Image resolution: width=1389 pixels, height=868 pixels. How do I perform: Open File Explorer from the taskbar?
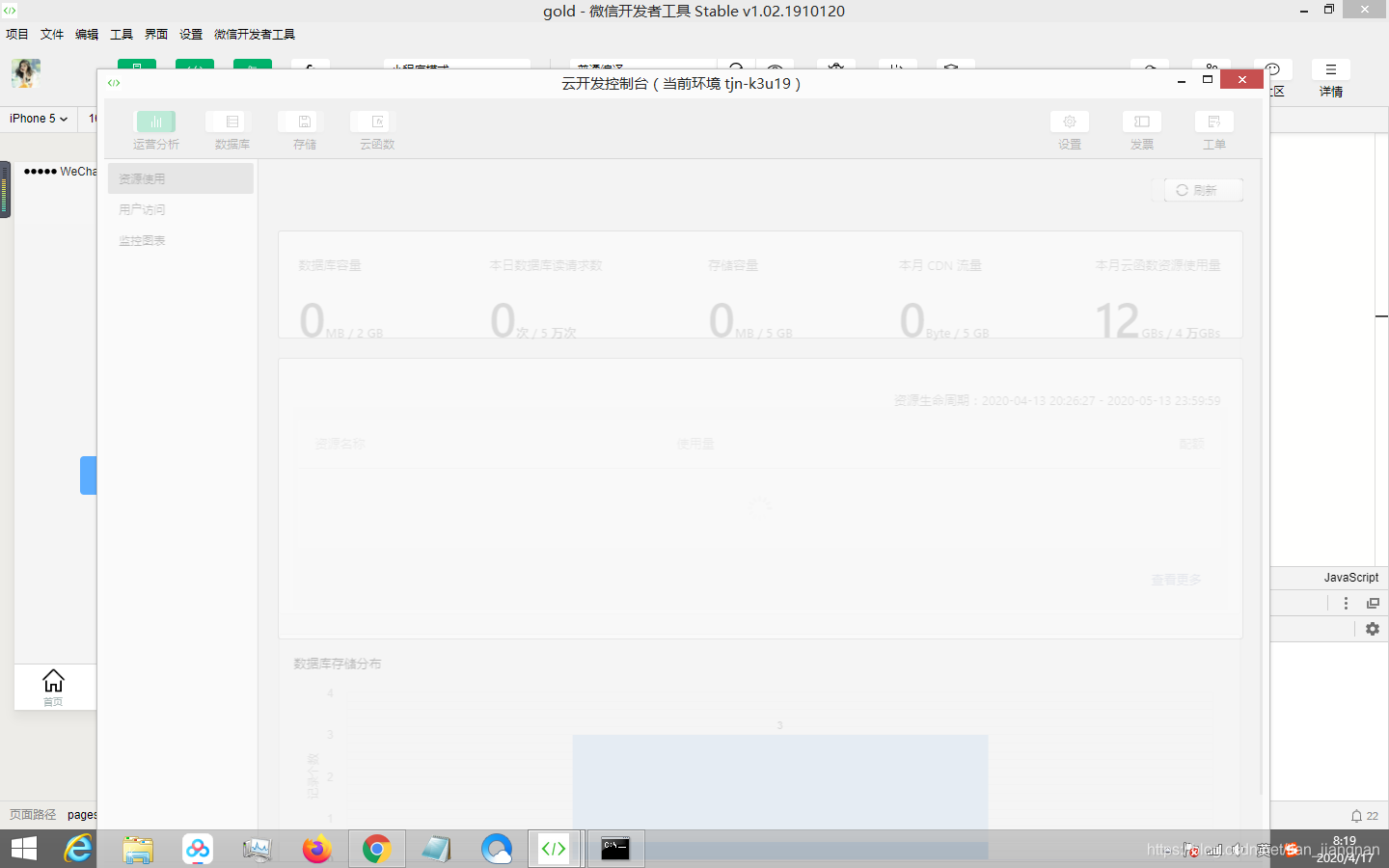(138, 849)
